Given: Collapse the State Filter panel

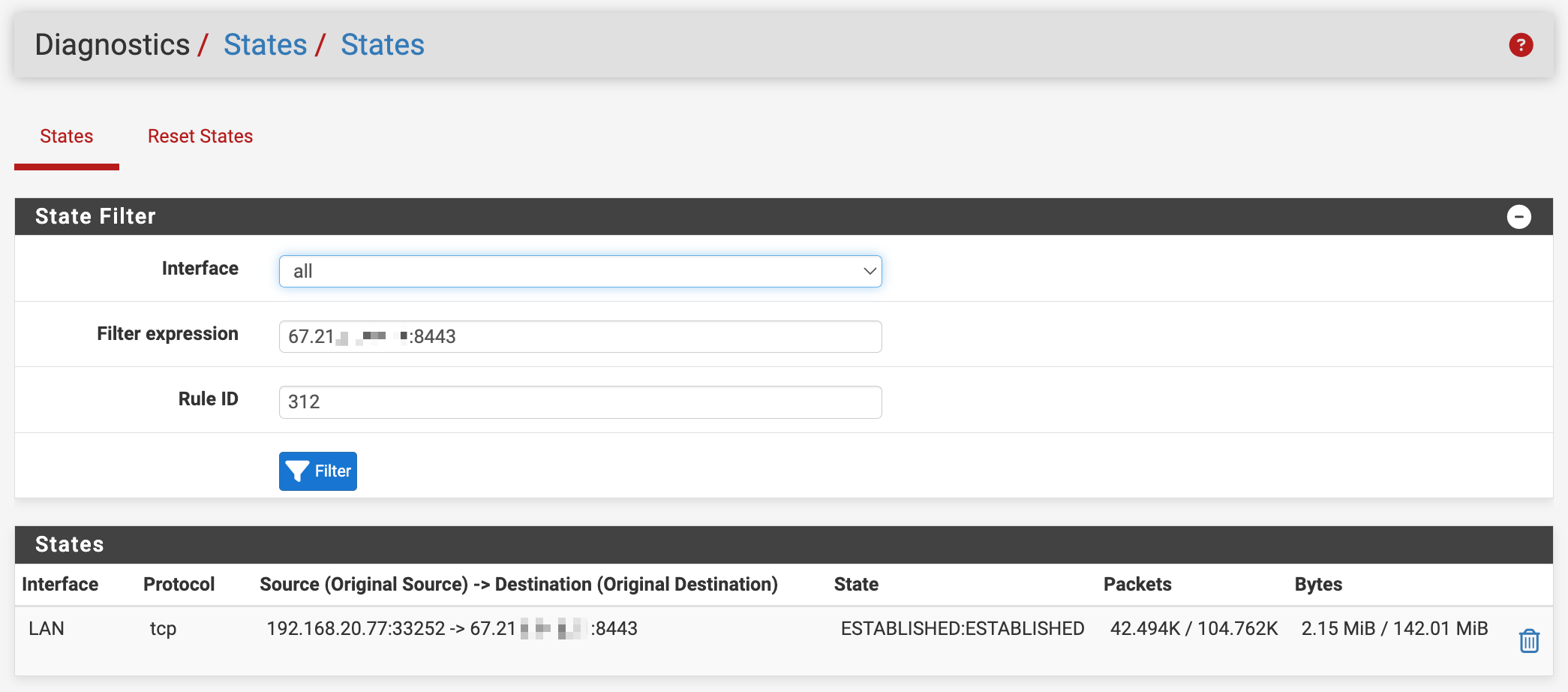Looking at the screenshot, I should [1518, 217].
